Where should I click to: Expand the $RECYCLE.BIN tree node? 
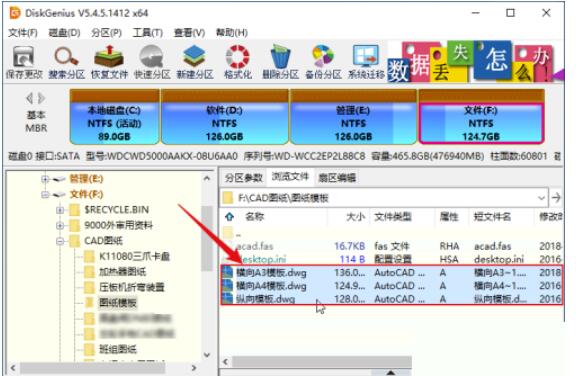pyautogui.click(x=60, y=210)
